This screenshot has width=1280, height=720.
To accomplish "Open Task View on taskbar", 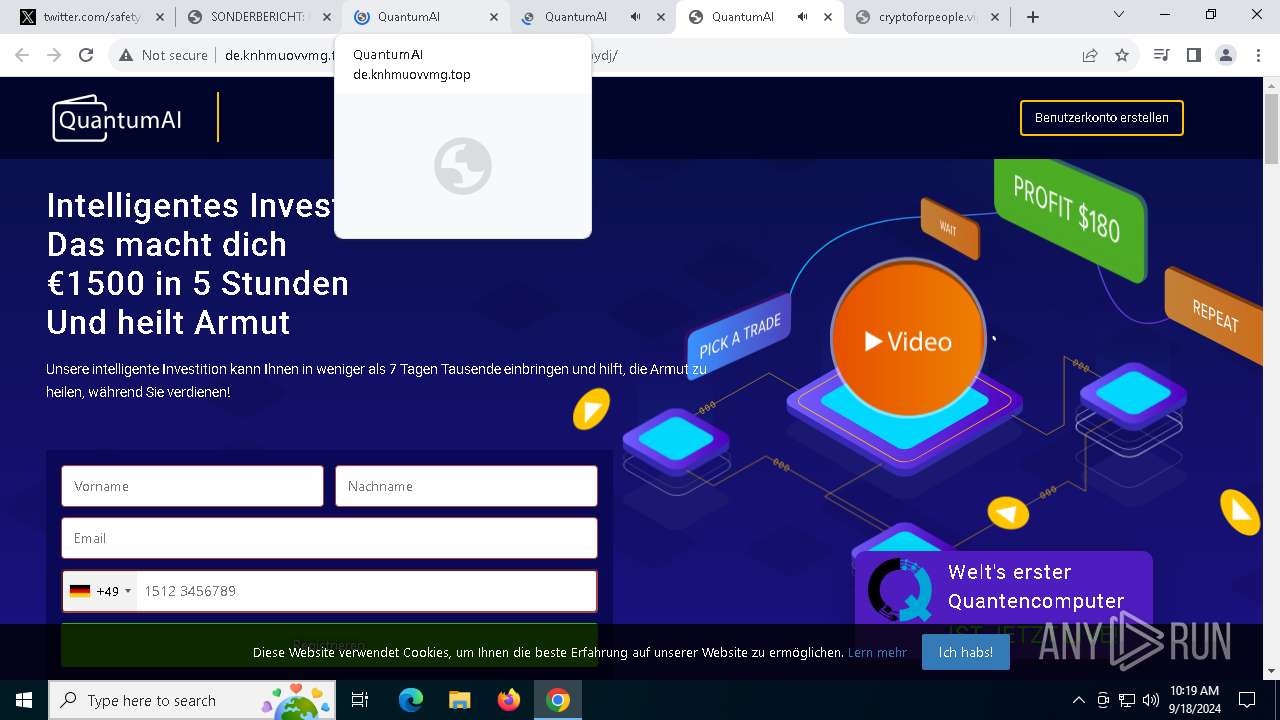I will (360, 700).
